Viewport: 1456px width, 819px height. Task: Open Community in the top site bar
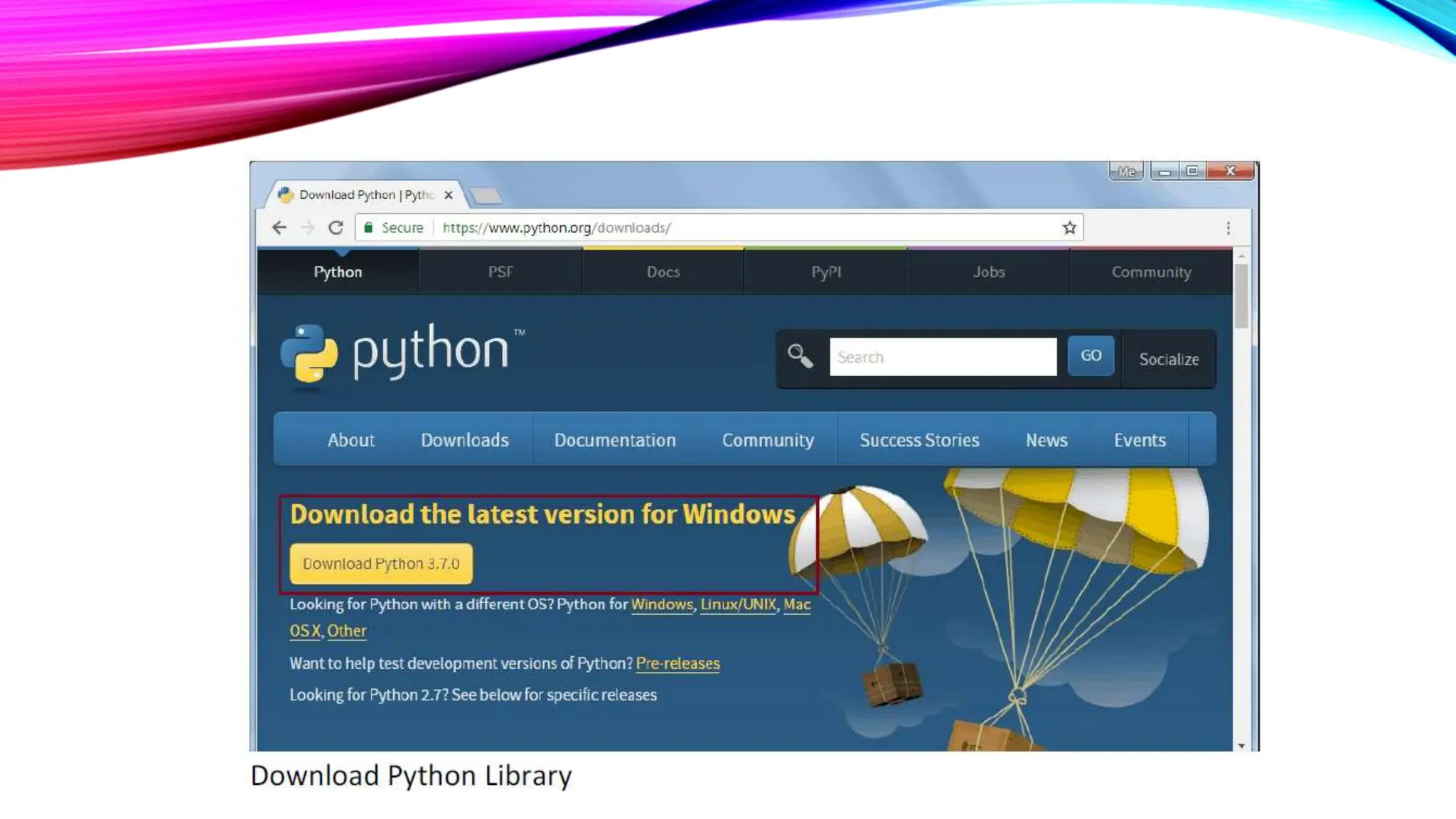click(1151, 272)
